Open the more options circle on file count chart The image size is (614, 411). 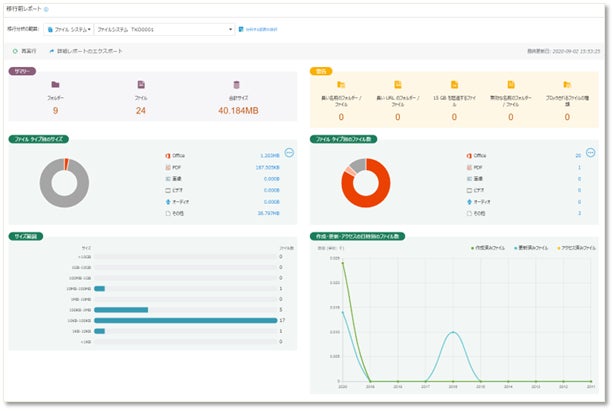(x=590, y=153)
